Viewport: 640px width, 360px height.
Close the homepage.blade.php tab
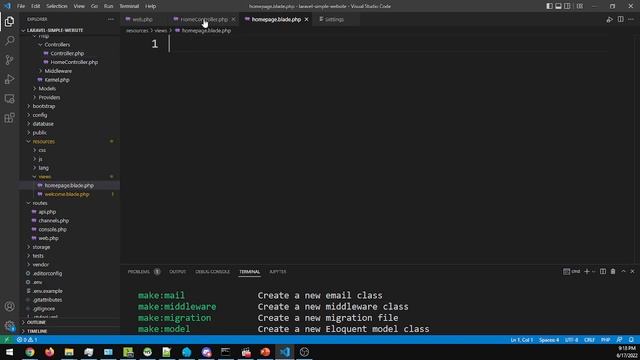[x=307, y=19]
